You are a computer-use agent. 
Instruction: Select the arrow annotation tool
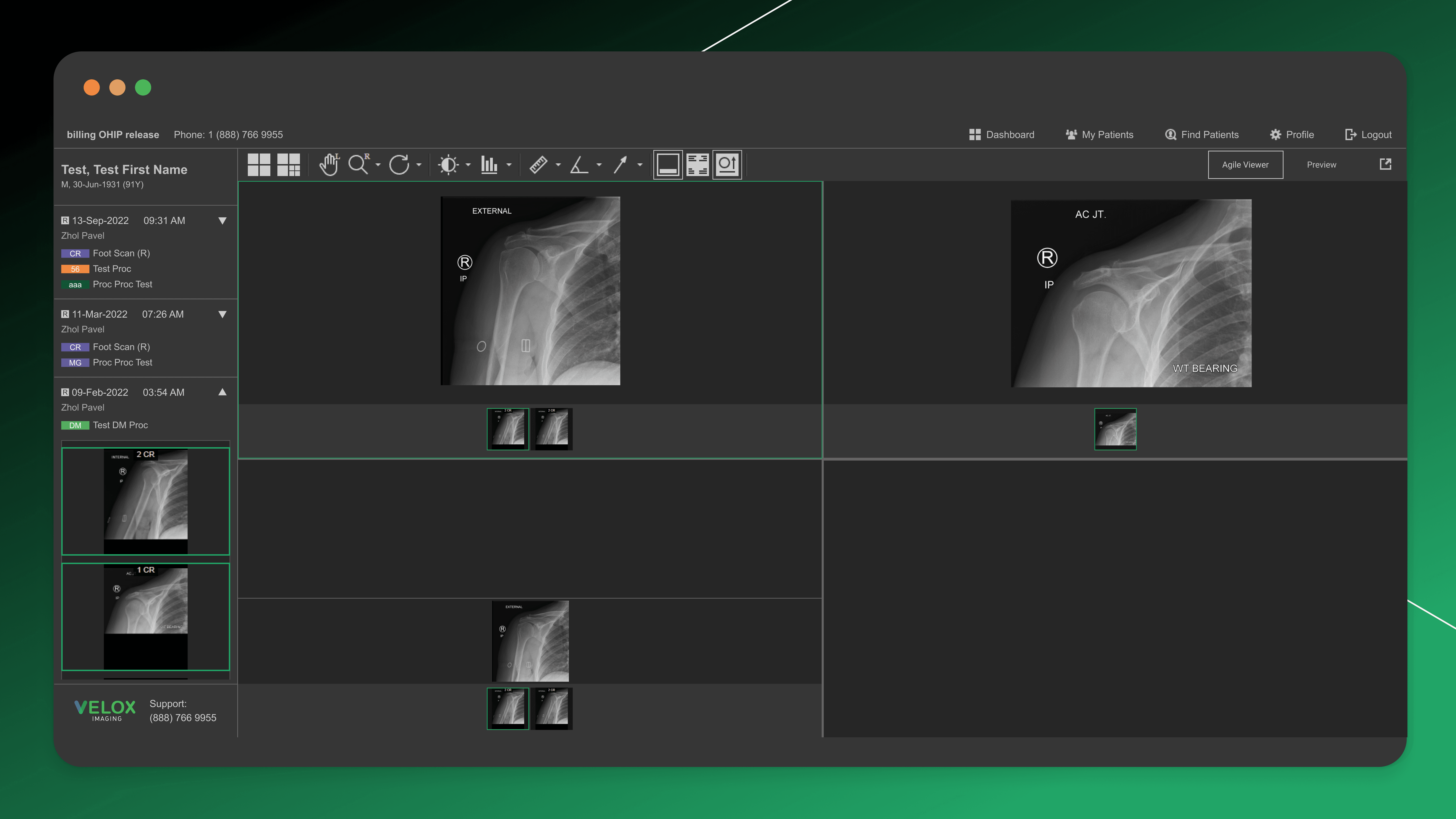click(620, 165)
